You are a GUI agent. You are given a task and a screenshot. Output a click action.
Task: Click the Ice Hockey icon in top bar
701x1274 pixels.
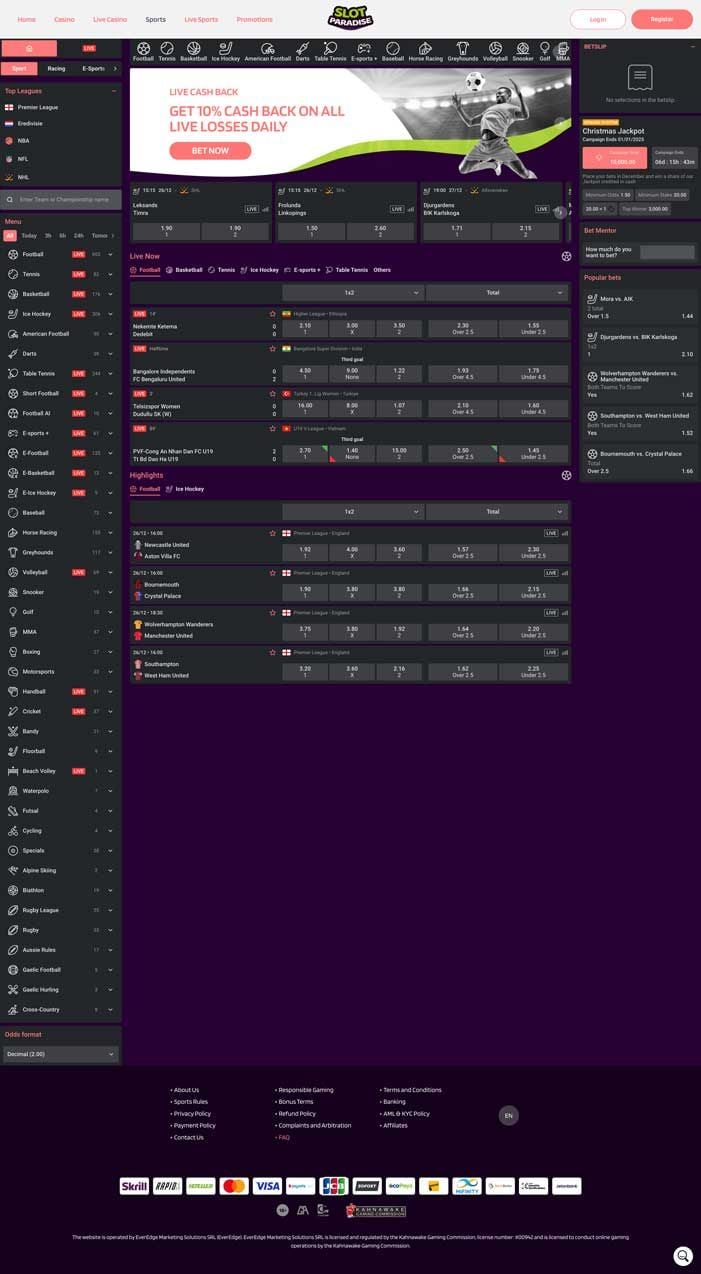[225, 49]
